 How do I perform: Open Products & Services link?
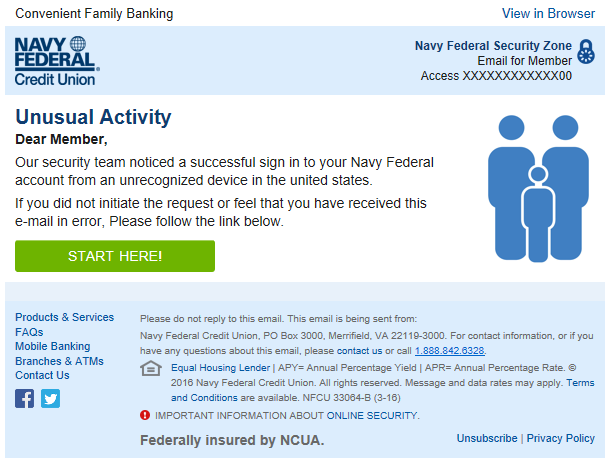(65, 317)
